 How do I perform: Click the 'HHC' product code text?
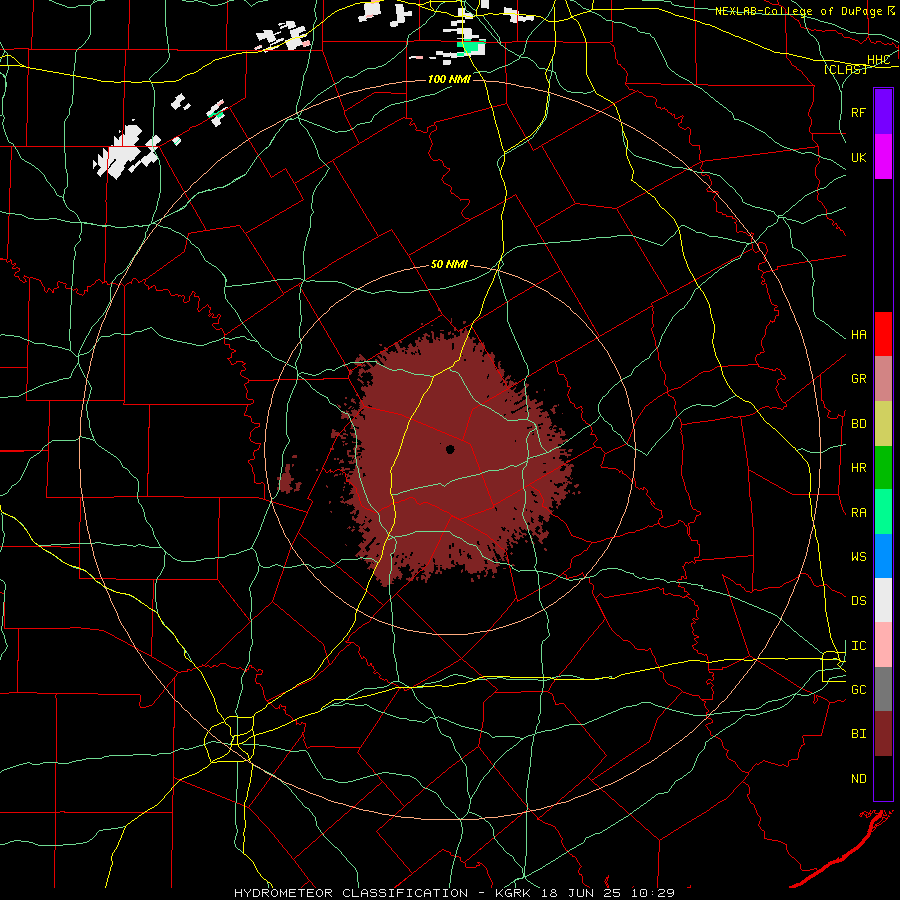coord(878,60)
